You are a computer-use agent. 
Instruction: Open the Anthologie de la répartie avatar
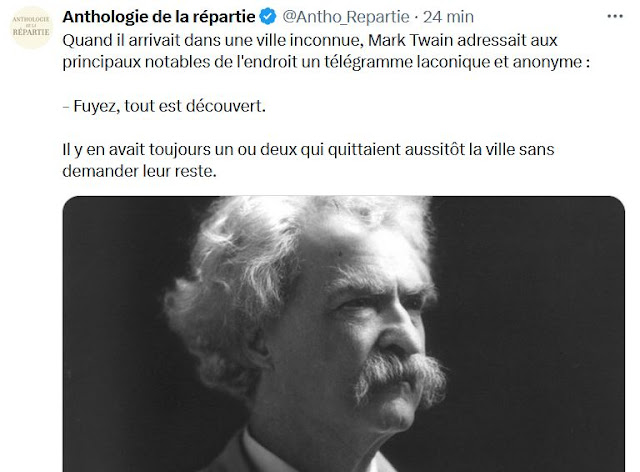click(x=31, y=27)
